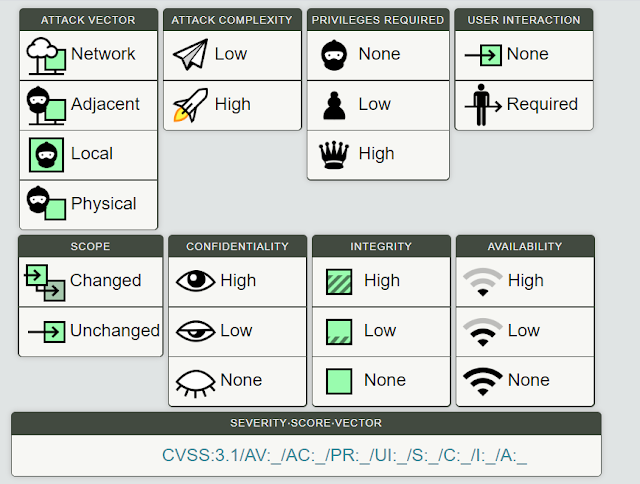Select the solid green None integrity swatch

pos(339,380)
